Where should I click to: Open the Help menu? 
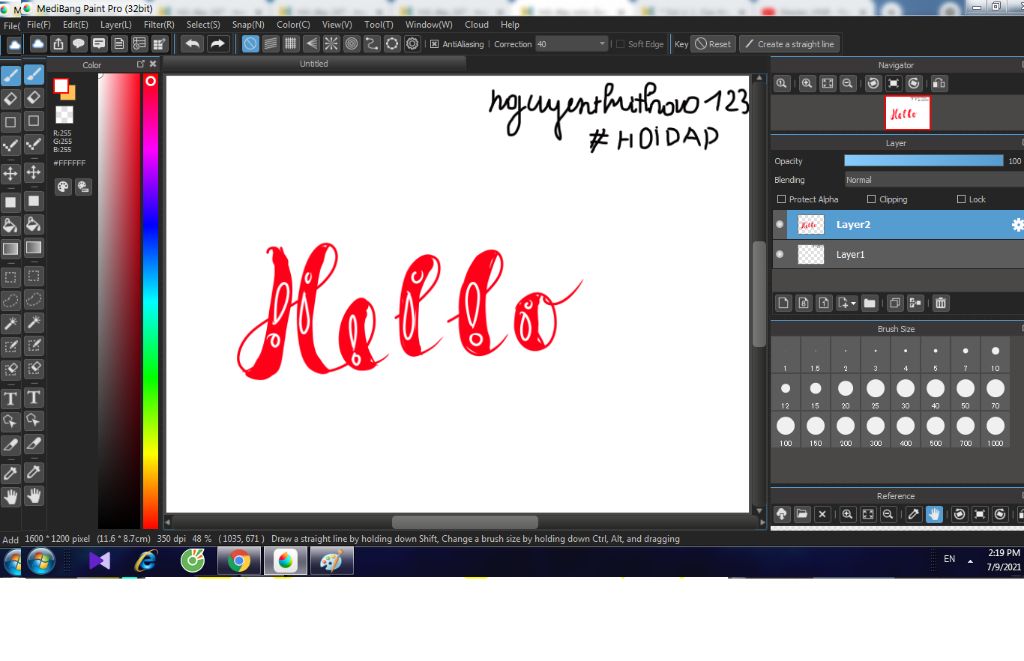(x=509, y=24)
